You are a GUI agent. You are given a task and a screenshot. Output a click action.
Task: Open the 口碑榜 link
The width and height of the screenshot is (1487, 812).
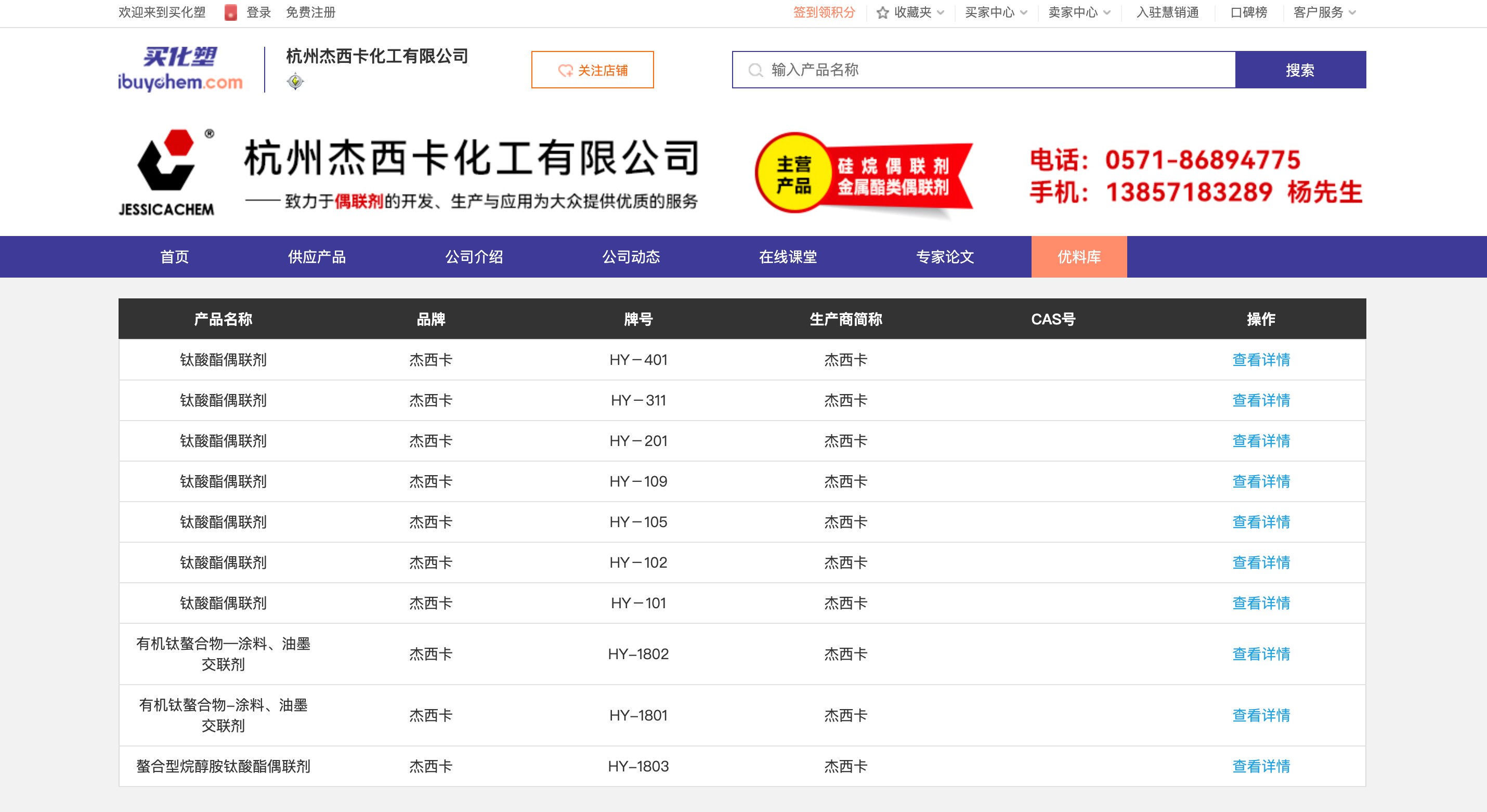[1248, 12]
